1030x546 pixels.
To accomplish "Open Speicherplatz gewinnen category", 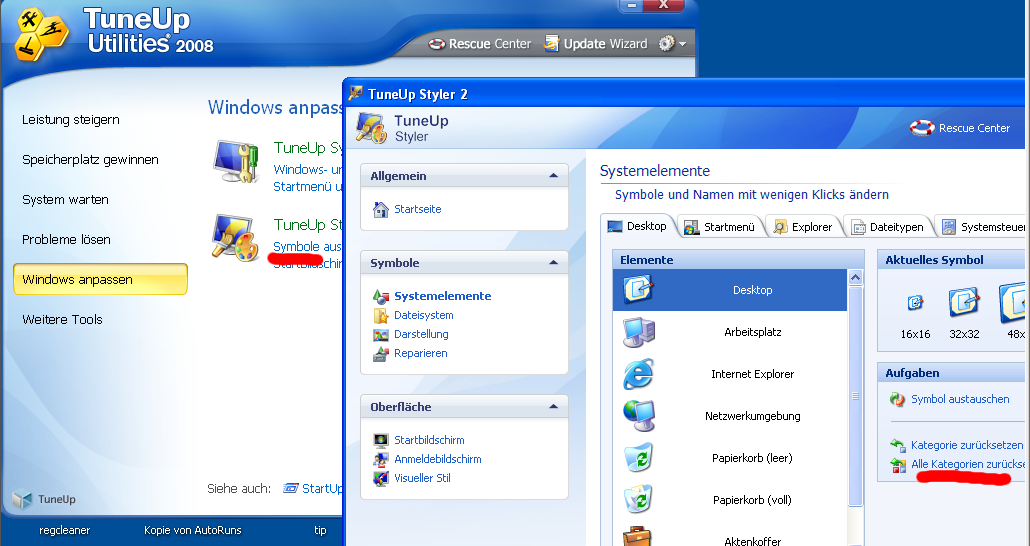I will pos(90,160).
